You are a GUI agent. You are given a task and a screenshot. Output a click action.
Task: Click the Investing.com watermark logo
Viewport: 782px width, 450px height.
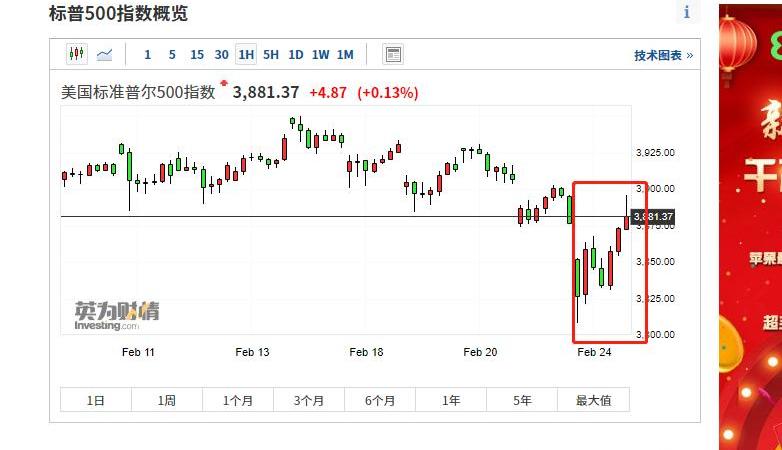[x=116, y=316]
